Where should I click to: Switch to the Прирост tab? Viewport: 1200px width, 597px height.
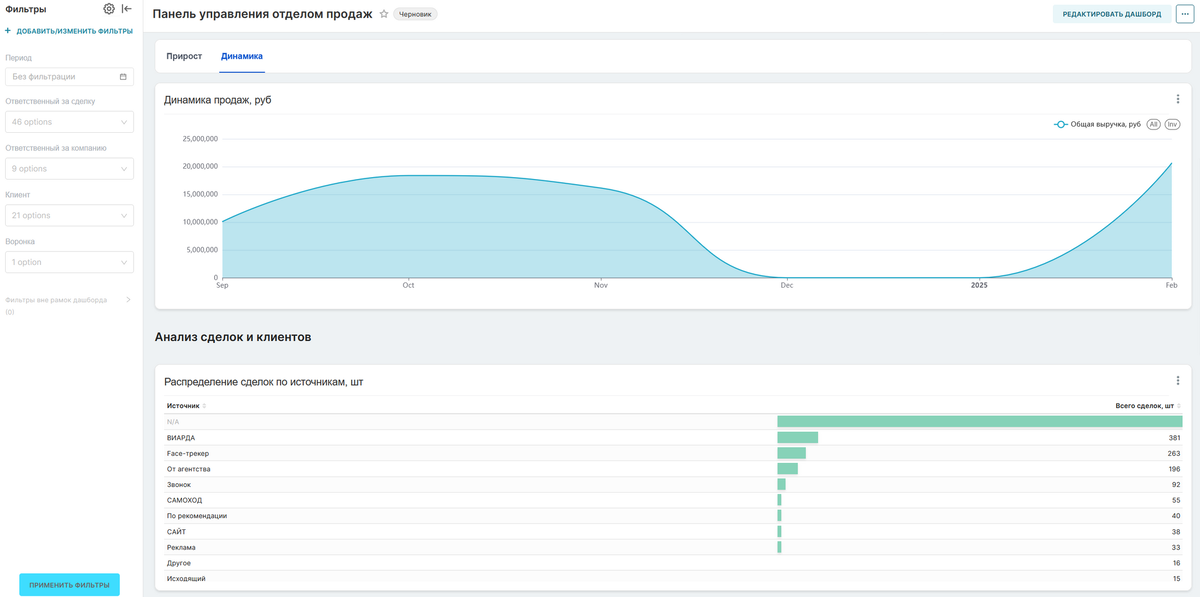click(x=184, y=56)
